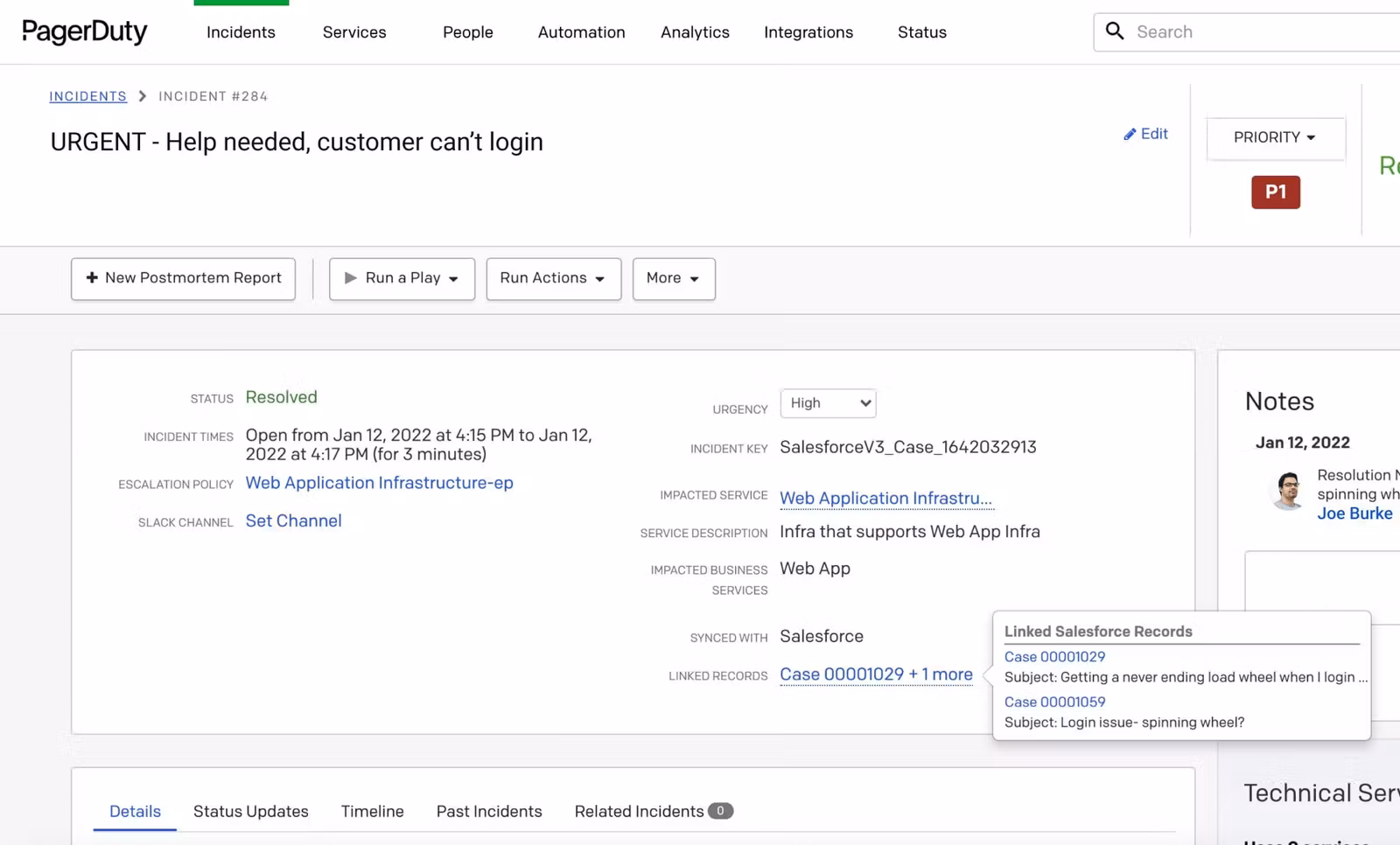Click Set Channel for Slack
The height and width of the screenshot is (845, 1400).
pos(293,521)
